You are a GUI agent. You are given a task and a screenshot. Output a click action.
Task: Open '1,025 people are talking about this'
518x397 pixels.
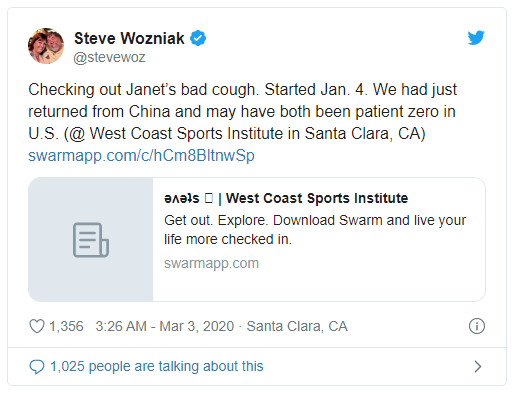pos(157,366)
